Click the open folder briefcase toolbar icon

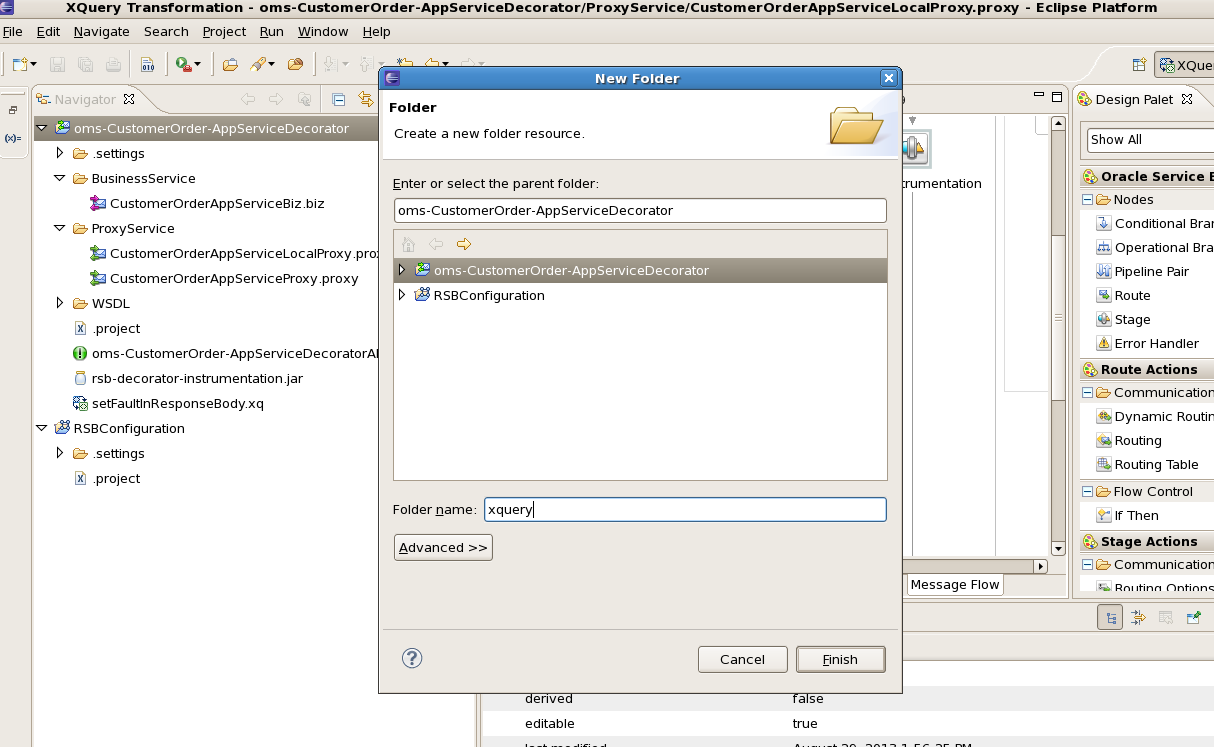230,65
